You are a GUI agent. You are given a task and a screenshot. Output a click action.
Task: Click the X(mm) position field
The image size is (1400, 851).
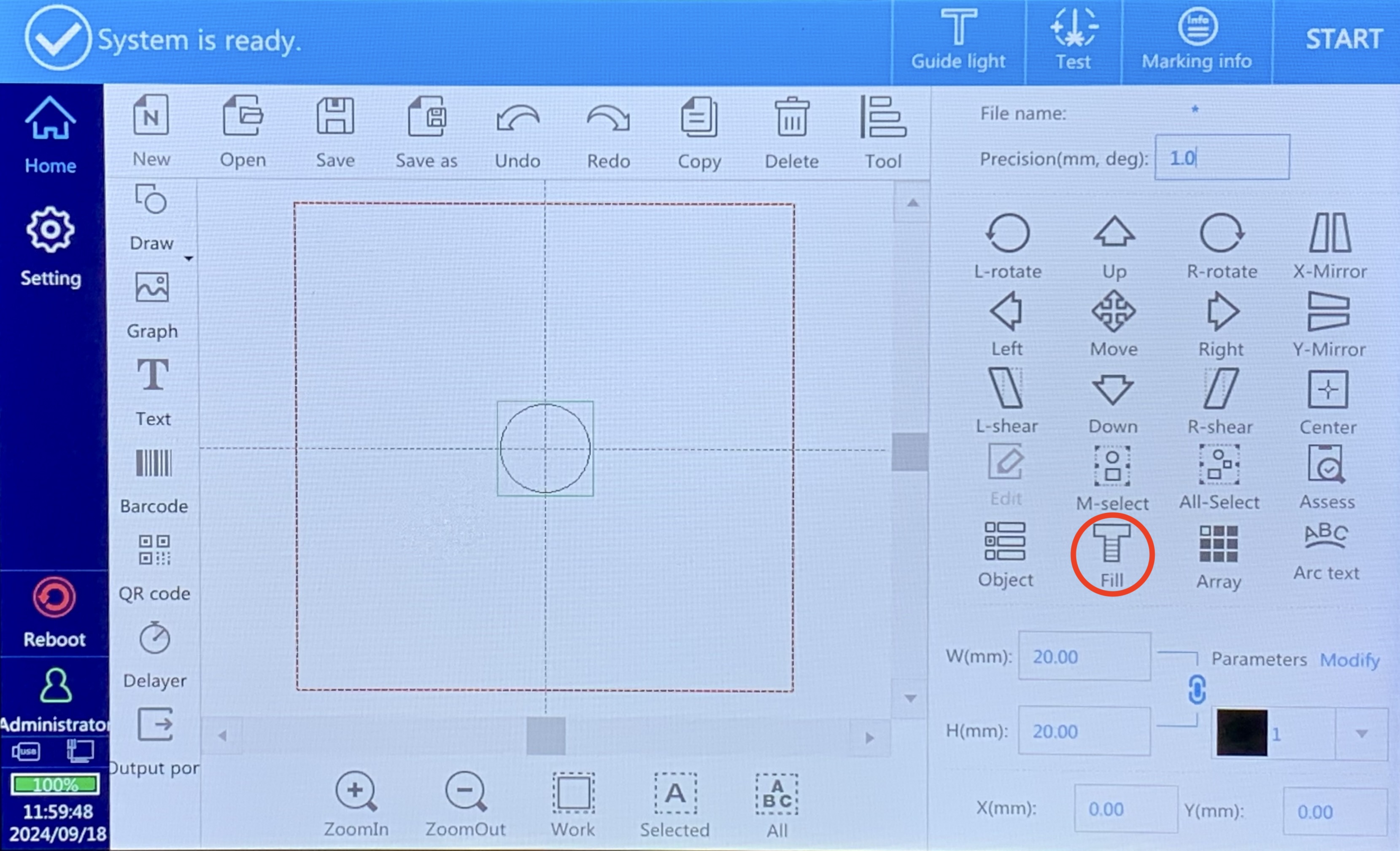pyautogui.click(x=1125, y=809)
